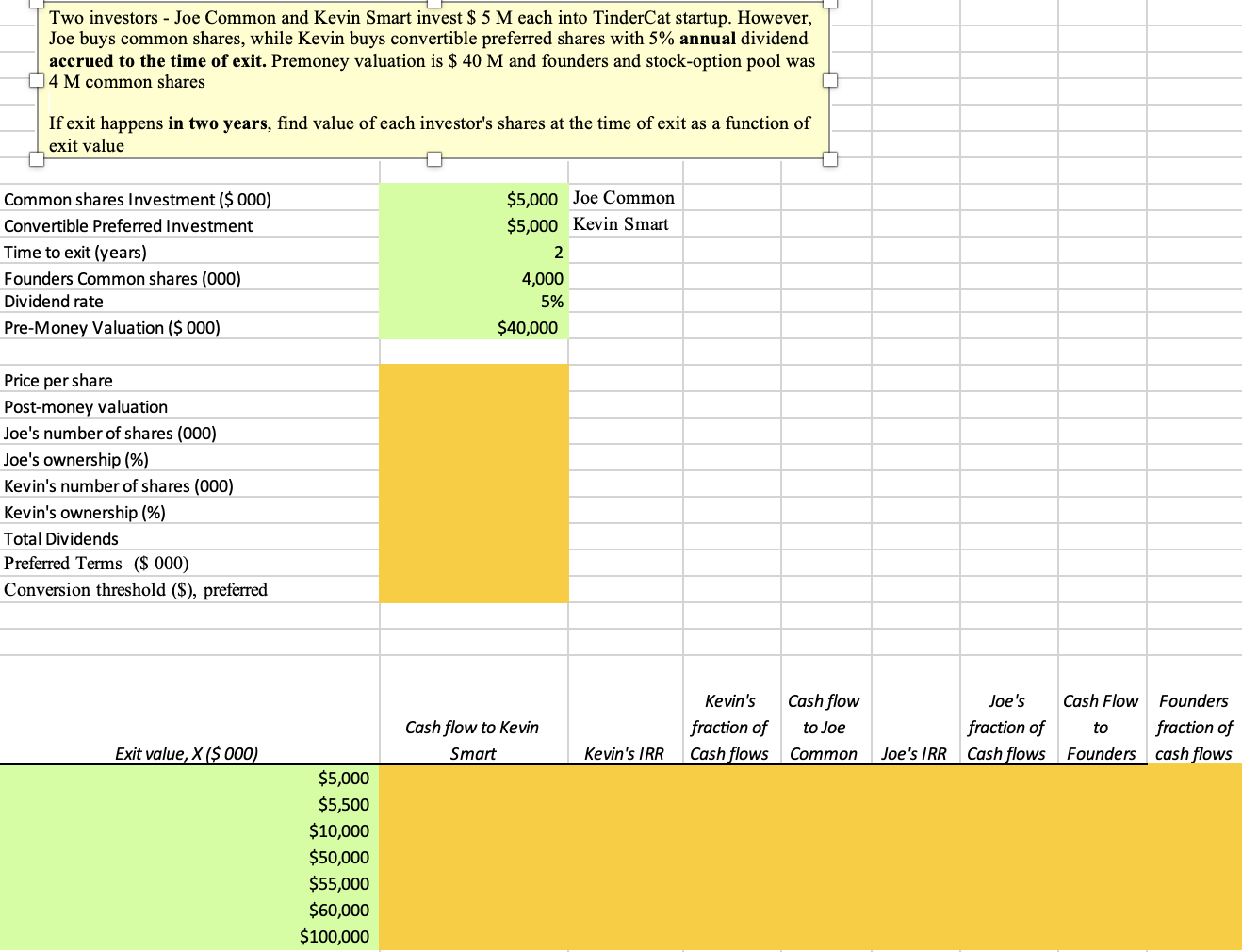Click the $5,000 Convertible Preferred Investment value
The image size is (1242, 952).
(x=474, y=225)
